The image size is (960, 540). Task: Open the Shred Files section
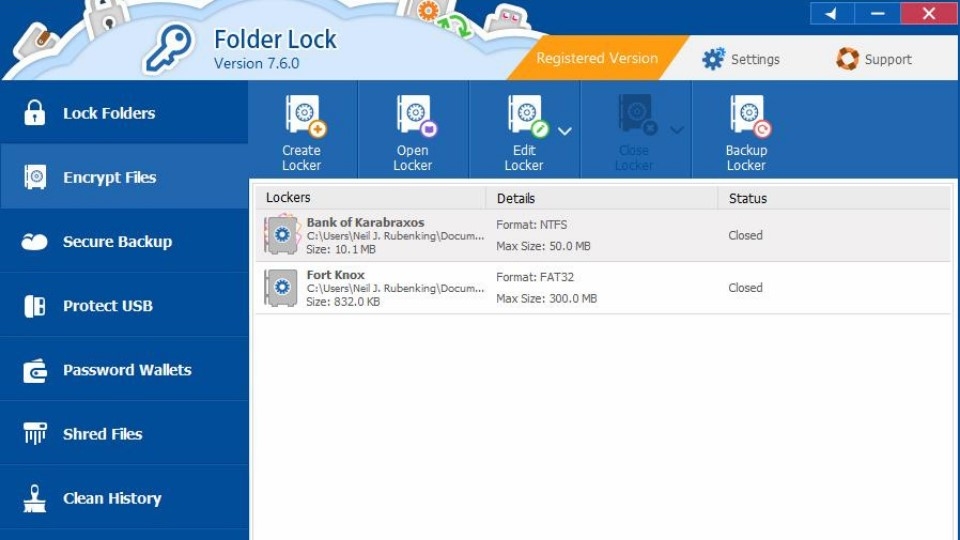pyautogui.click(x=124, y=434)
